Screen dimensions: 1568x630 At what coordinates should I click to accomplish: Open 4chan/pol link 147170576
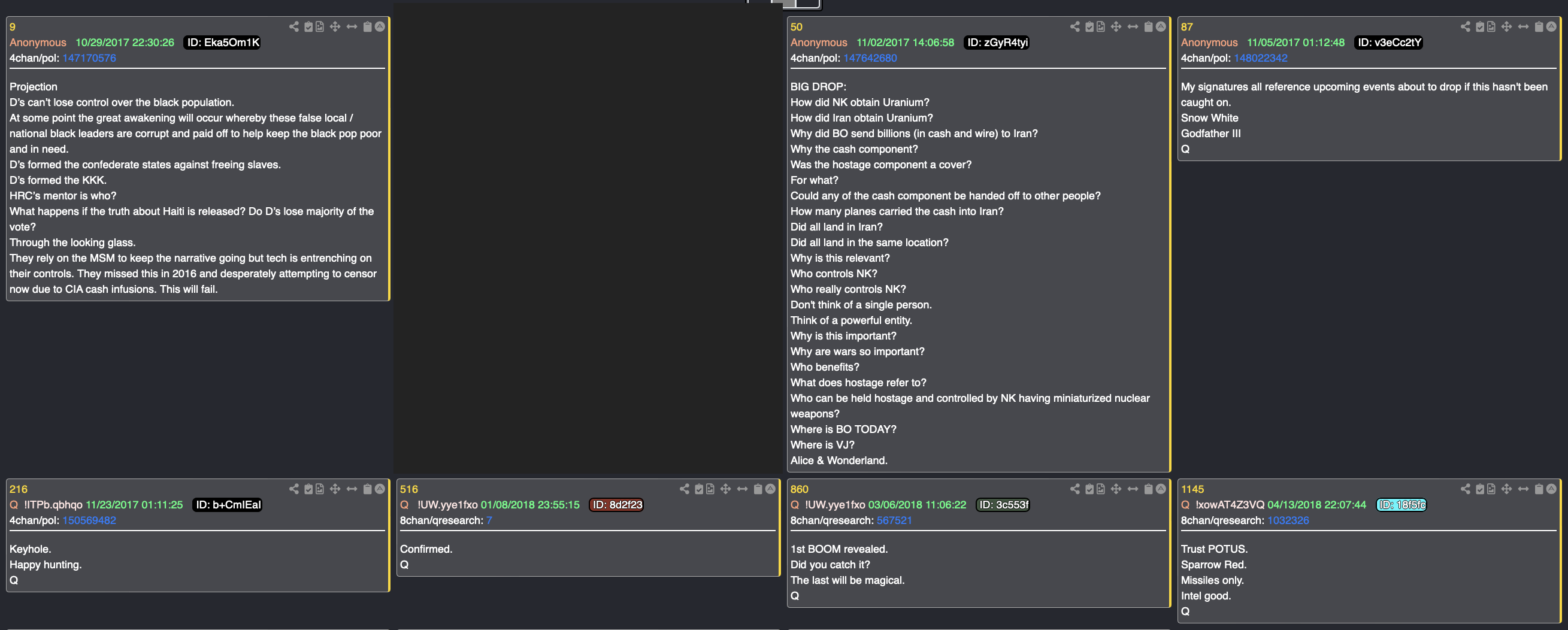(x=89, y=58)
